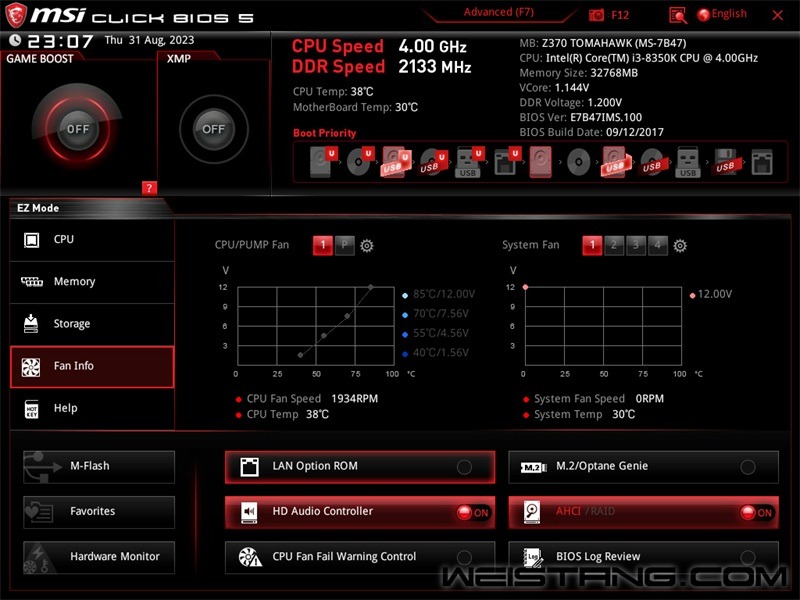The width and height of the screenshot is (800, 600).
Task: Select the UEFI USB key boot icon
Action: coord(469,162)
